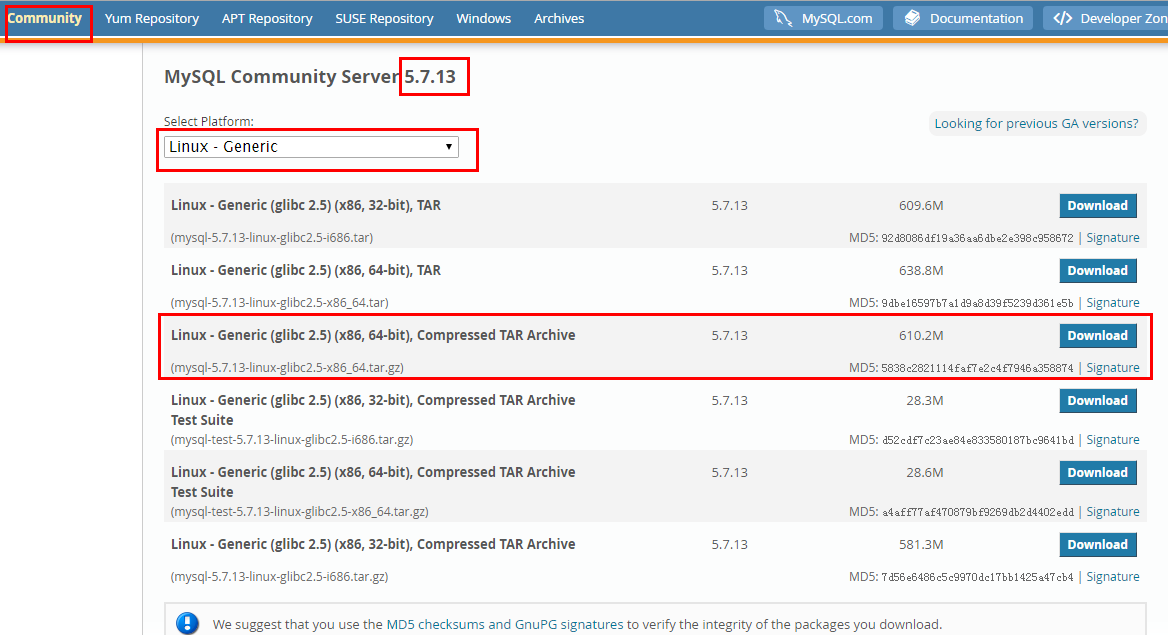Click filename (mysql-test-5.7.13-linux-glibc2.5-x86_64.tar.gz)

pyautogui.click(x=299, y=512)
